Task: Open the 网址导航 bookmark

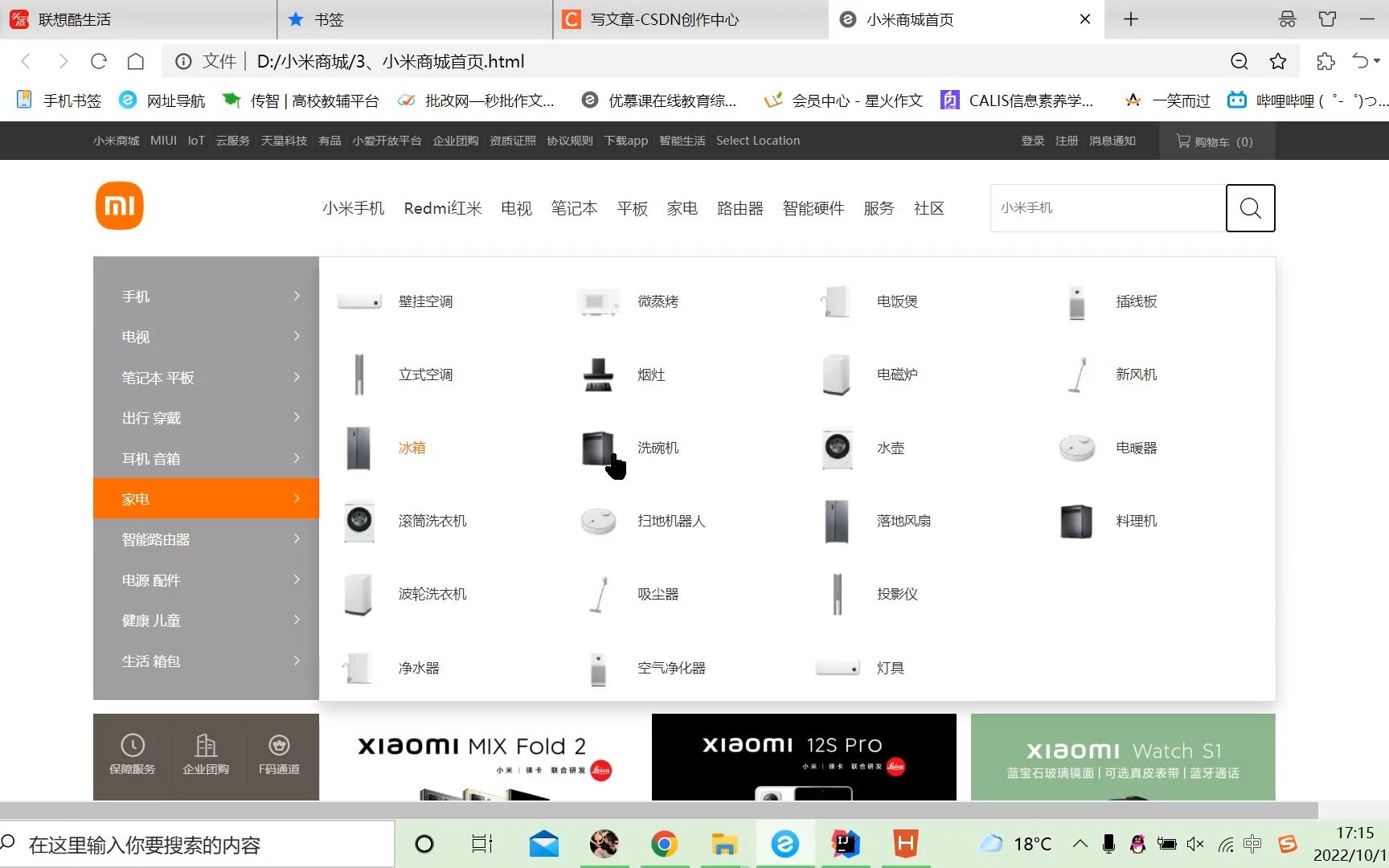Action: tap(162, 100)
